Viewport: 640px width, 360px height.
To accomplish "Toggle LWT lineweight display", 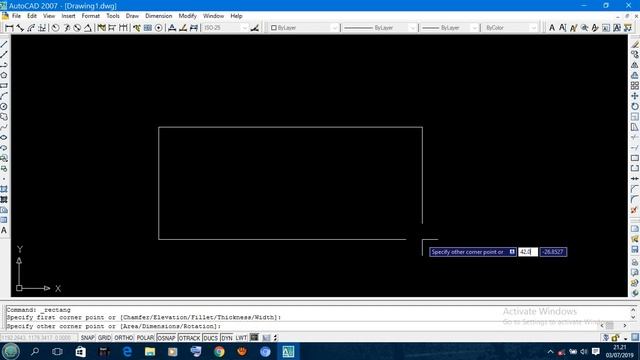I will 241,338.
